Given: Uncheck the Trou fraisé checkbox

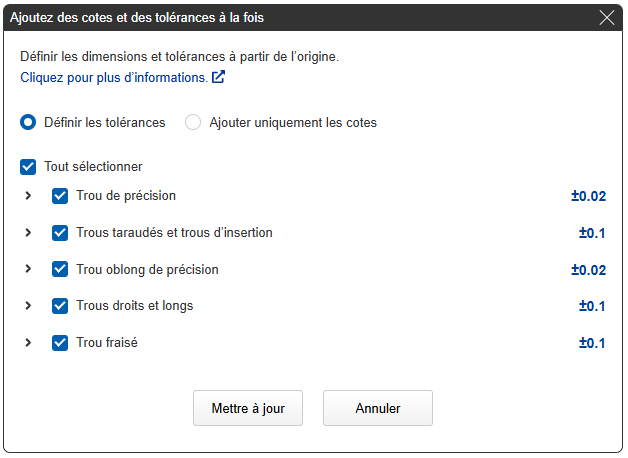Looking at the screenshot, I should pyautogui.click(x=60, y=343).
